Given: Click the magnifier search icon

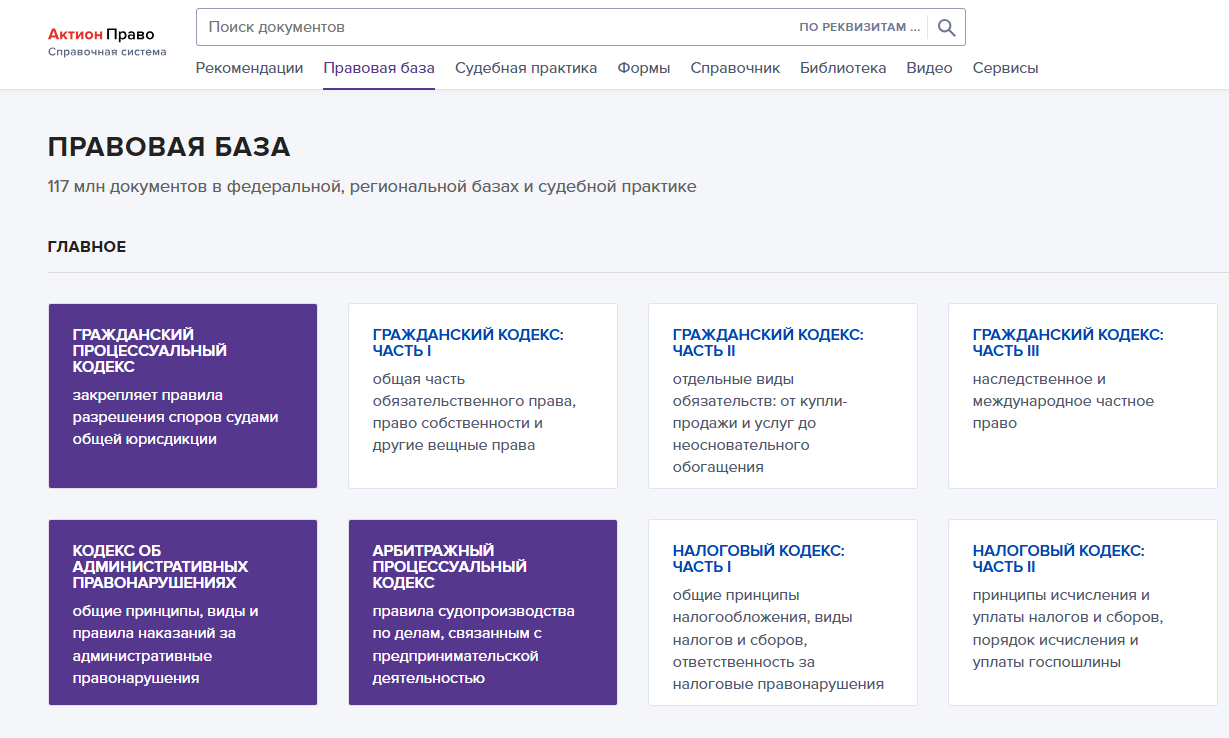Looking at the screenshot, I should click(946, 27).
